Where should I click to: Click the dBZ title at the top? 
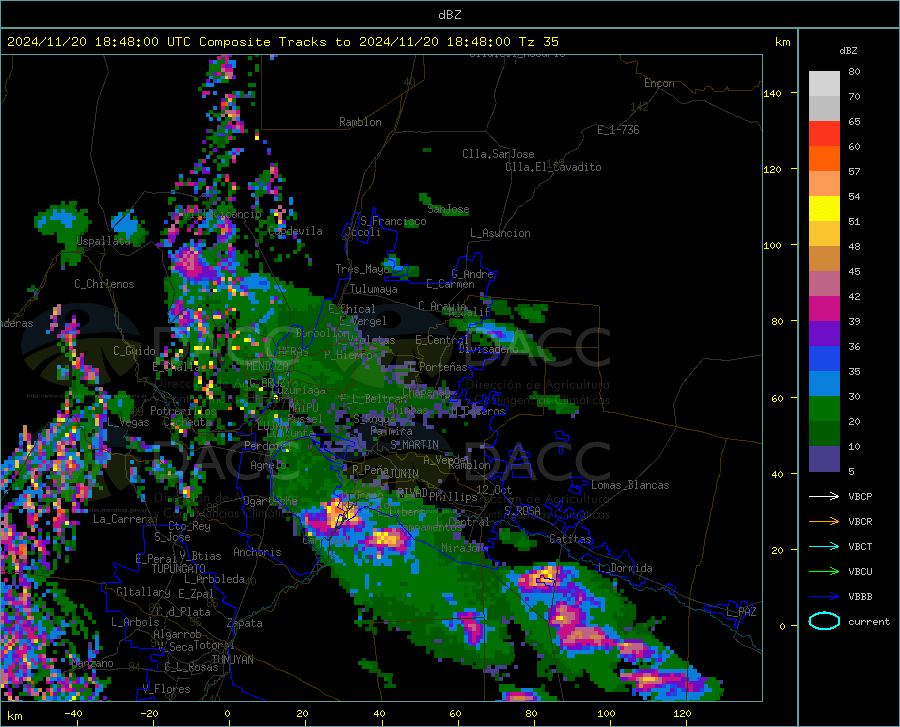[449, 15]
